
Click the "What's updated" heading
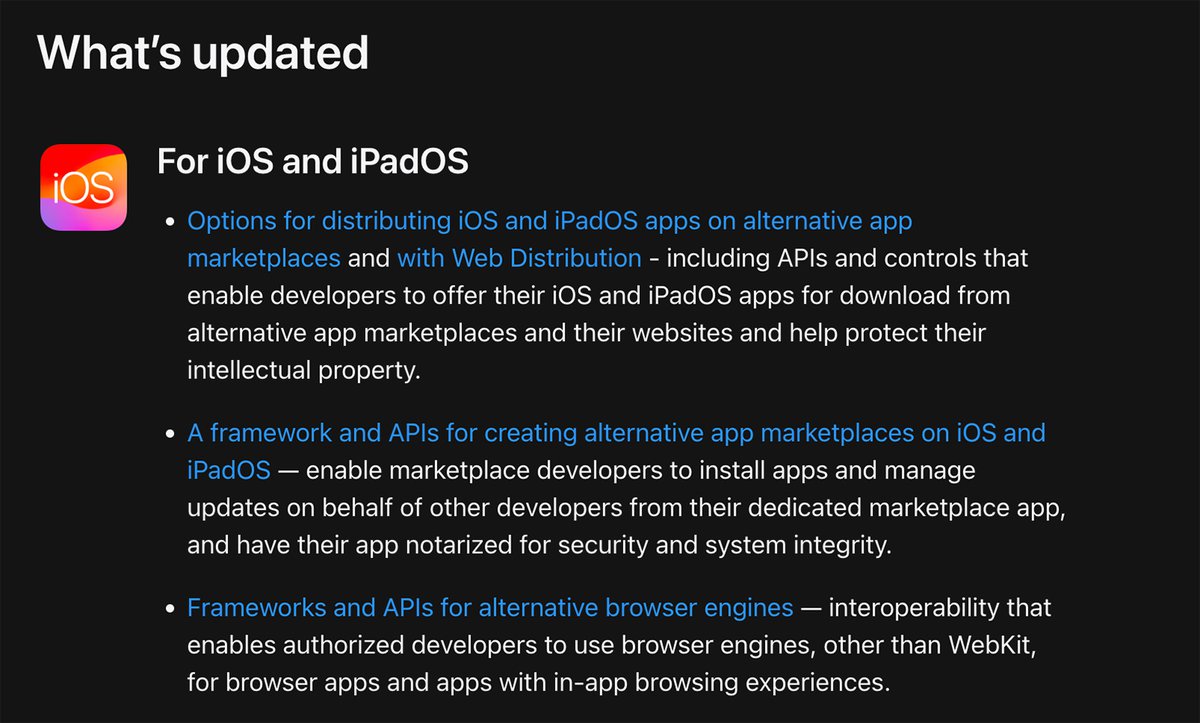click(x=203, y=52)
